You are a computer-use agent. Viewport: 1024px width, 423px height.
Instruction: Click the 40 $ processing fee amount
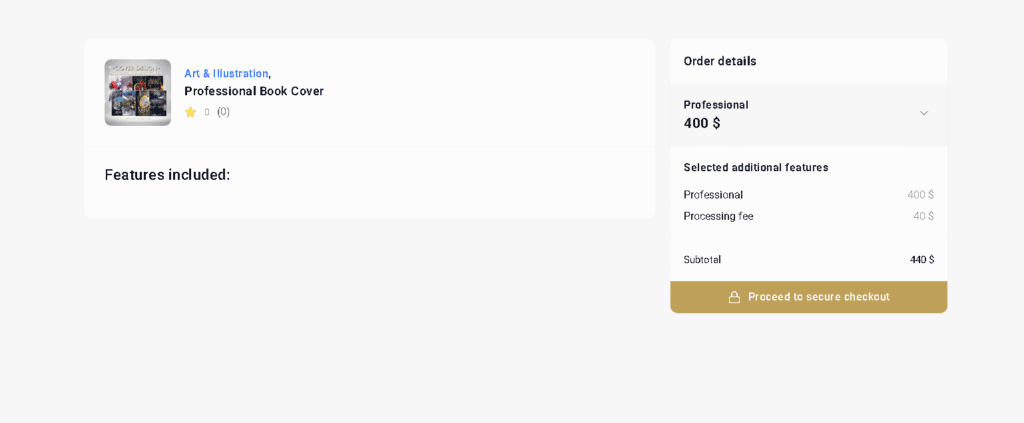tap(923, 216)
